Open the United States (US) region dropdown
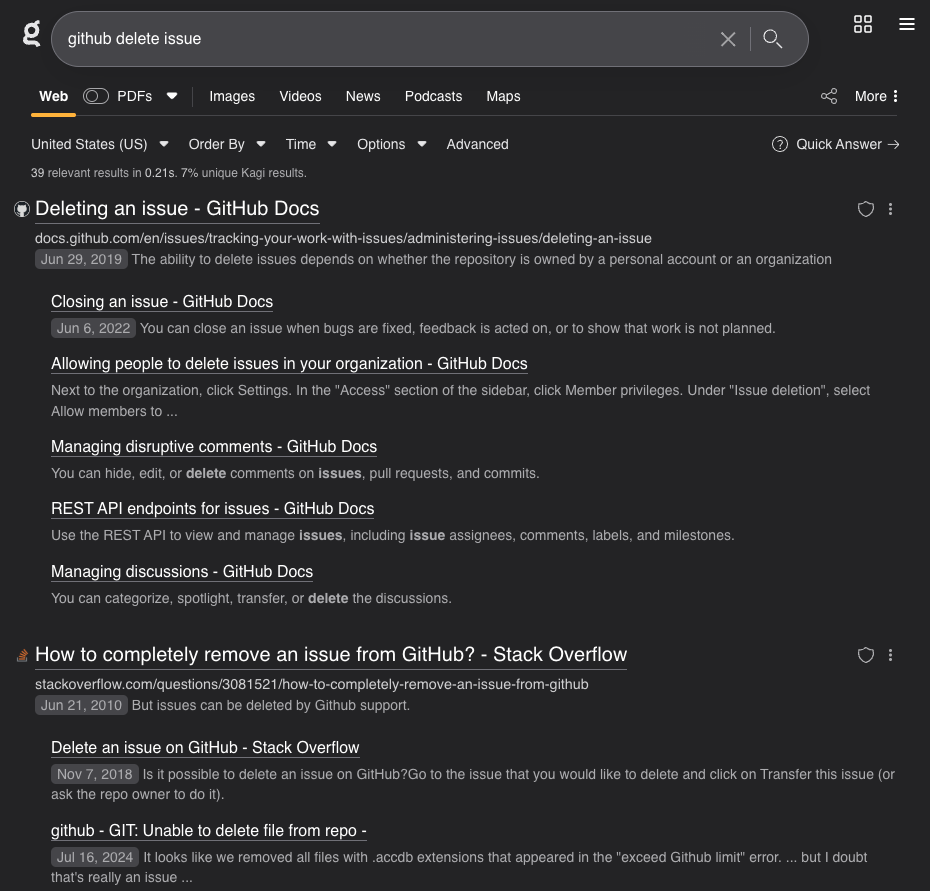 [x=100, y=144]
